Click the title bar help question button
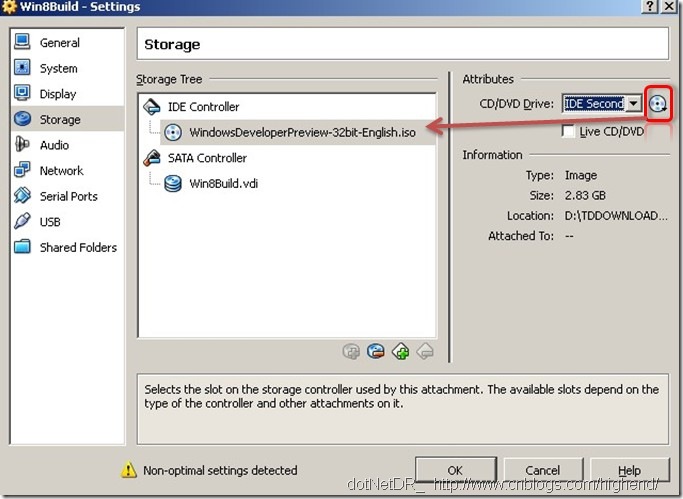683x499 pixels. [x=649, y=6]
